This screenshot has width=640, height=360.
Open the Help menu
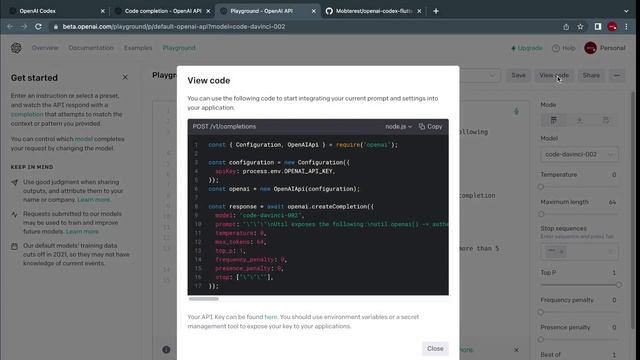click(x=564, y=48)
